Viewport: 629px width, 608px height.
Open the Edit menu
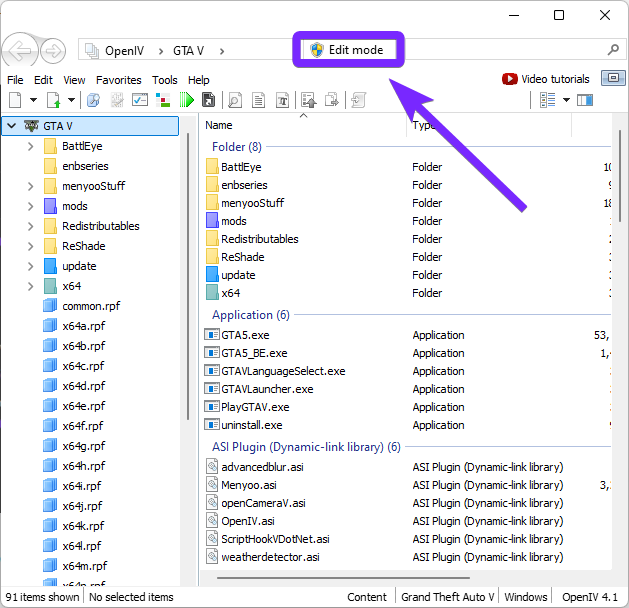(x=43, y=80)
